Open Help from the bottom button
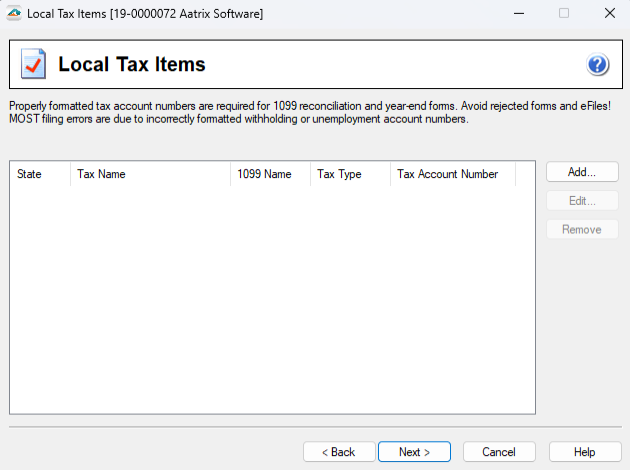 tap(585, 452)
